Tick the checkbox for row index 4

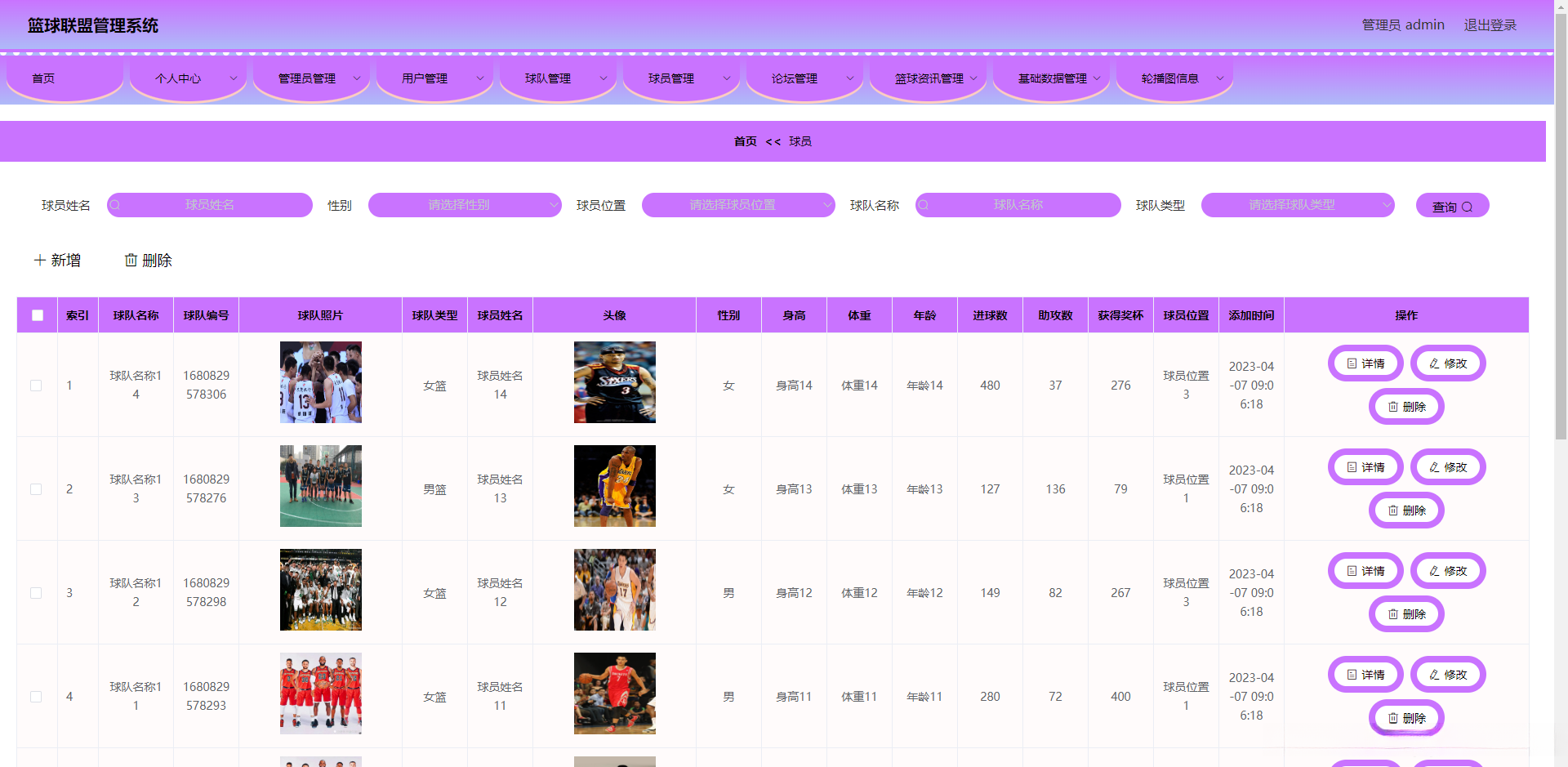pyautogui.click(x=36, y=697)
